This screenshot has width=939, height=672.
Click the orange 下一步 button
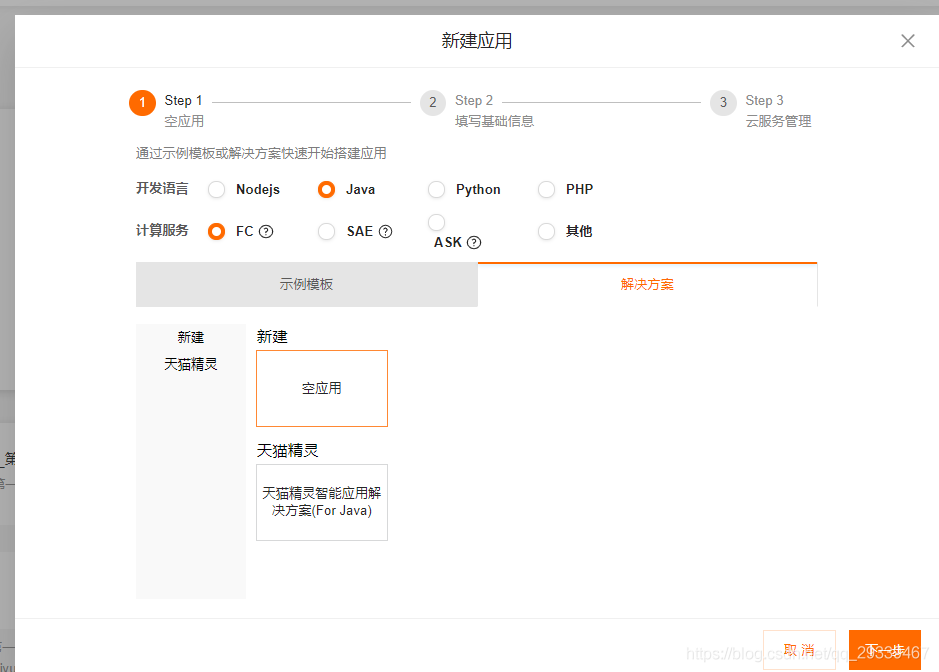[885, 650]
